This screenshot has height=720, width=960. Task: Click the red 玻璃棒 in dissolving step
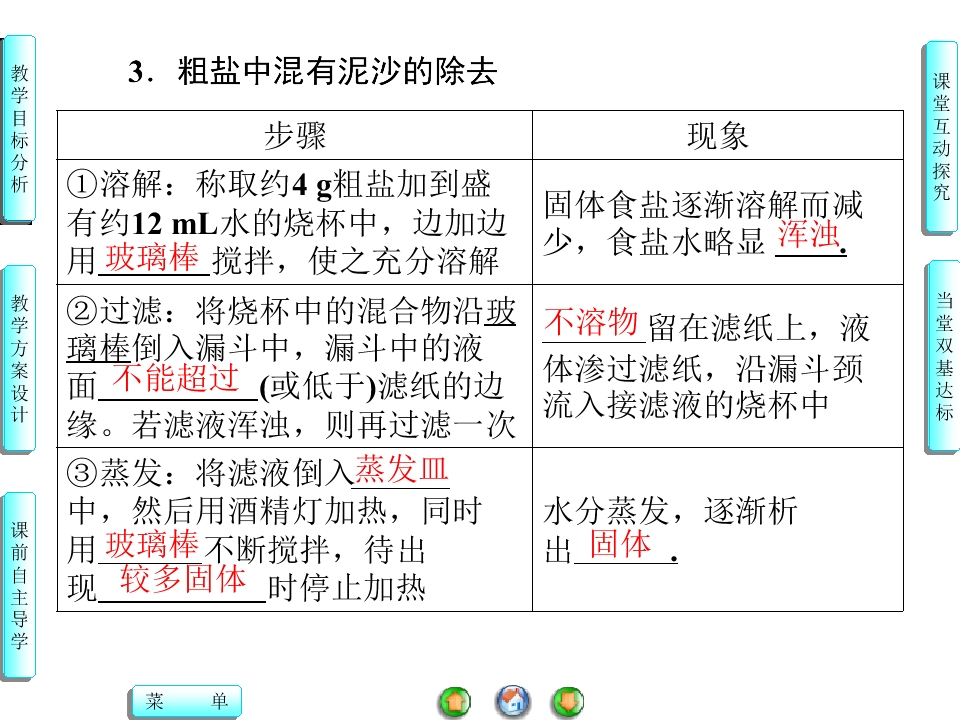152,257
